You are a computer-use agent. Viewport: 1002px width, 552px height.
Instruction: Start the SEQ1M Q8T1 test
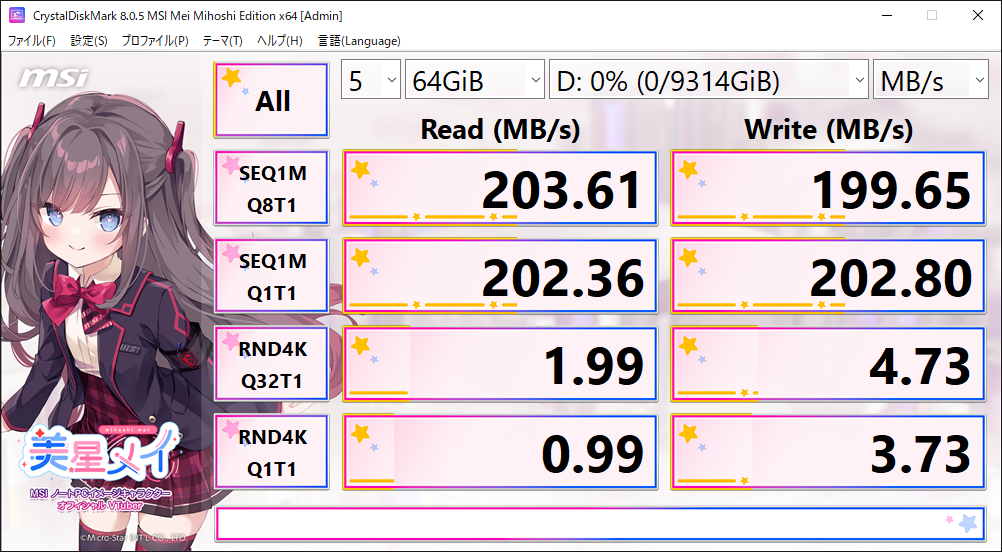pyautogui.click(x=272, y=188)
